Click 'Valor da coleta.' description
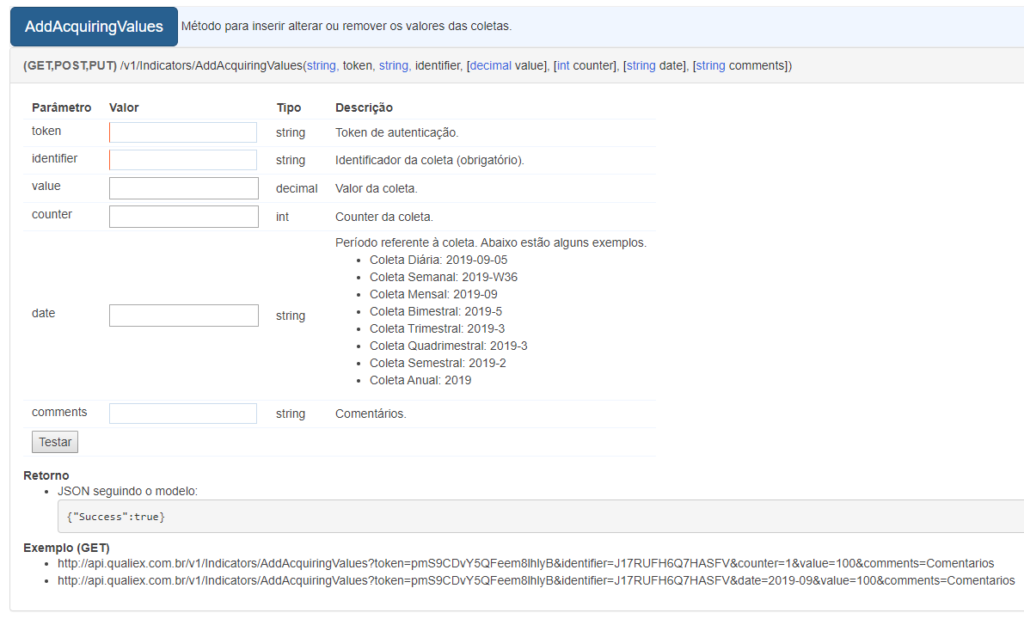Viewport: 1024px width, 619px height. (x=376, y=189)
